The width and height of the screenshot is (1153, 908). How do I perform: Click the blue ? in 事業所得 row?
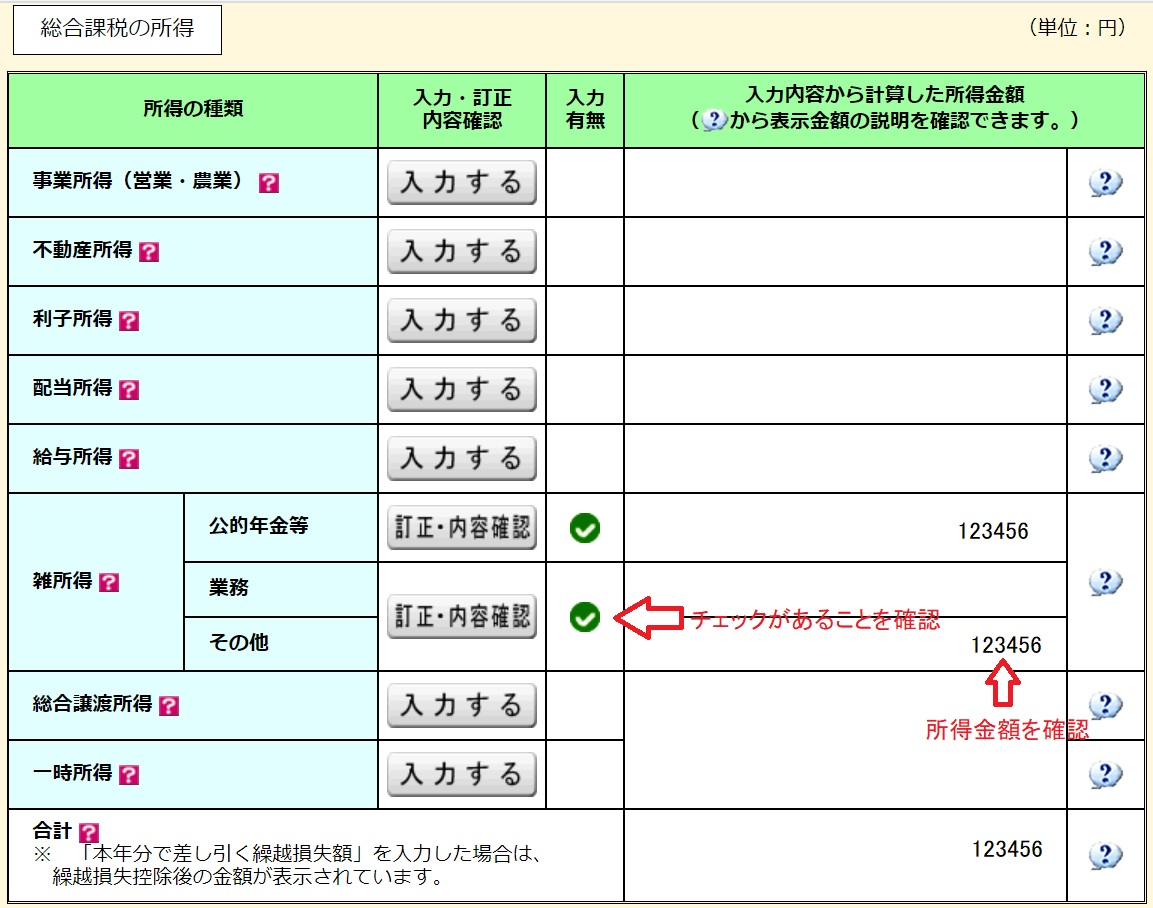pos(1104,183)
